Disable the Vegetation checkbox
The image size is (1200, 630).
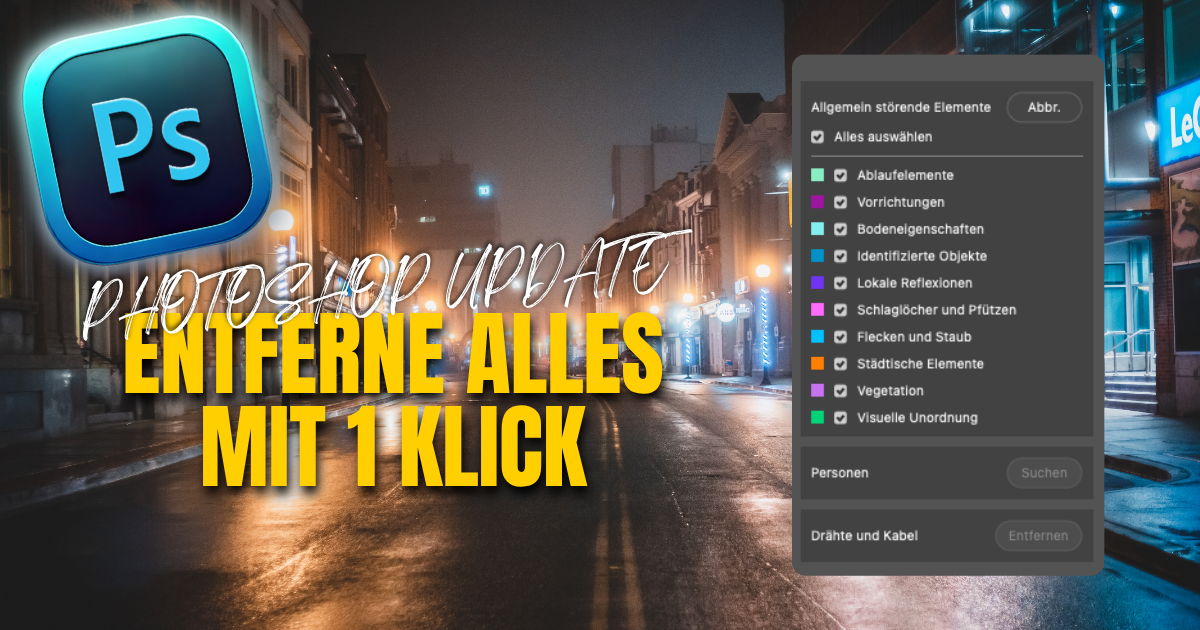841,391
